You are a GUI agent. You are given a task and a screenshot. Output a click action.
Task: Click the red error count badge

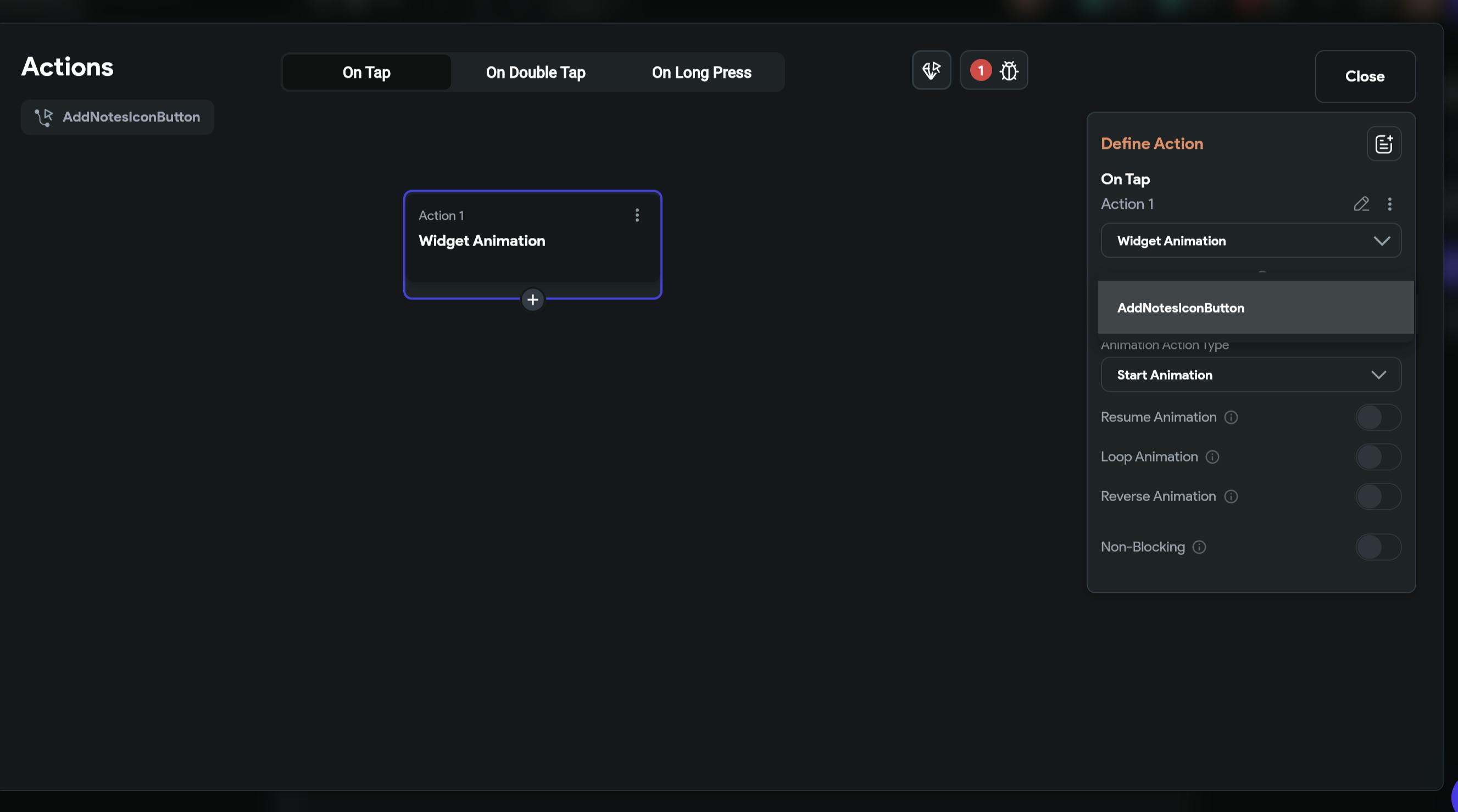coord(980,71)
